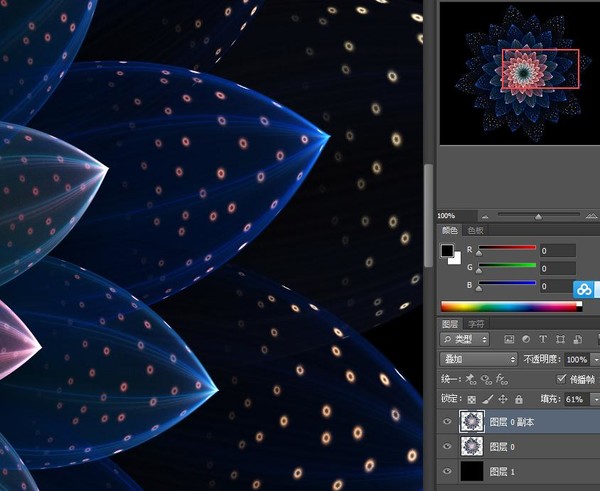This screenshot has width=600, height=491.
Task: Filter layers by type (T) icon
Action: (x=543, y=339)
